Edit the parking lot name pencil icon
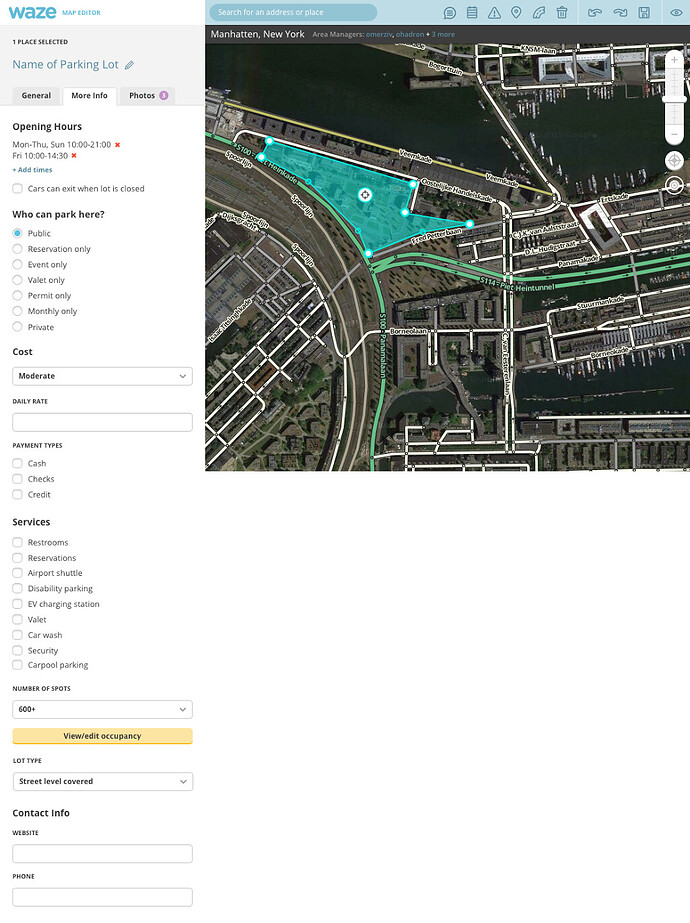Screen dimensions: 690x923 (129, 65)
